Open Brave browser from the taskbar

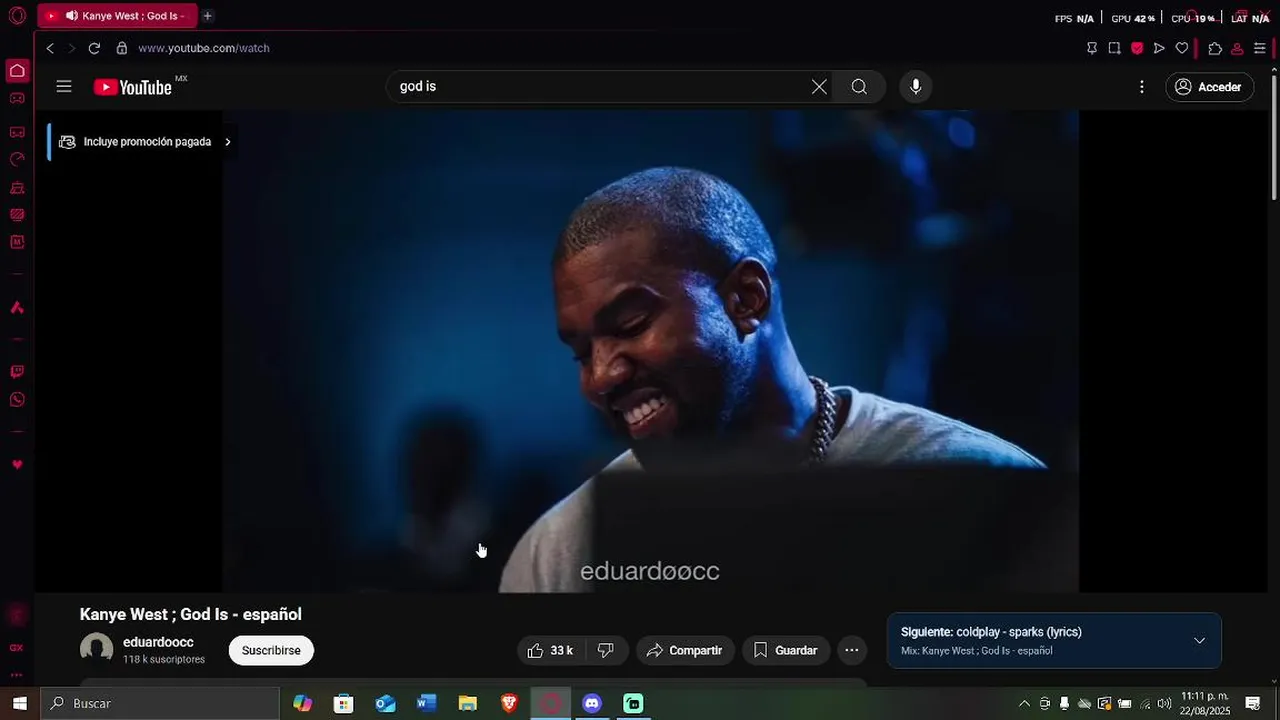click(509, 703)
